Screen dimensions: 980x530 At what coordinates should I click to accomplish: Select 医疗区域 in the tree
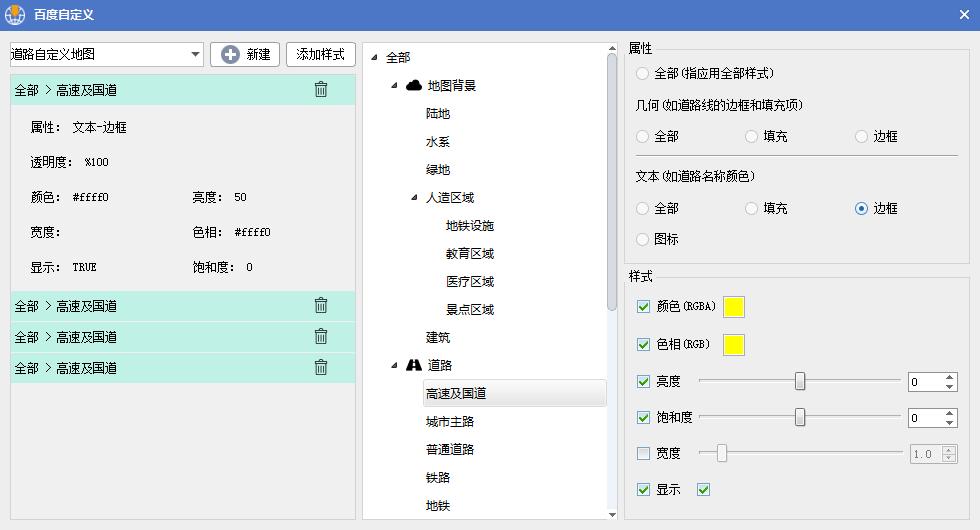pos(470,282)
